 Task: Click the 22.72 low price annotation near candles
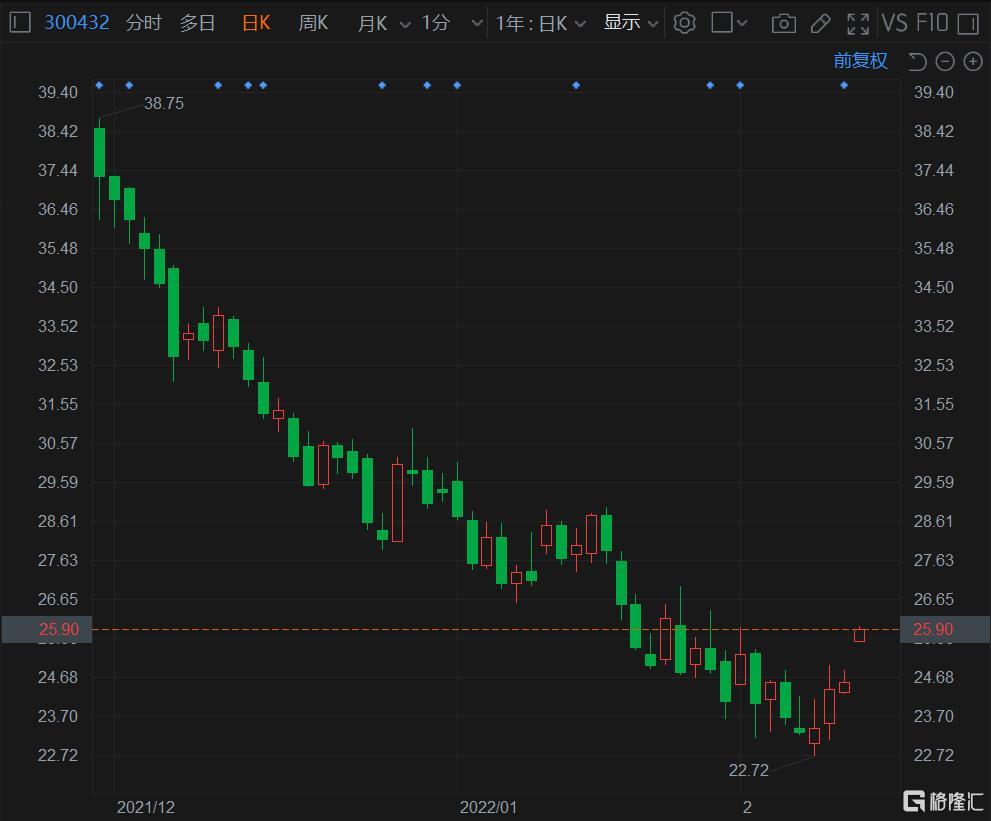(748, 770)
